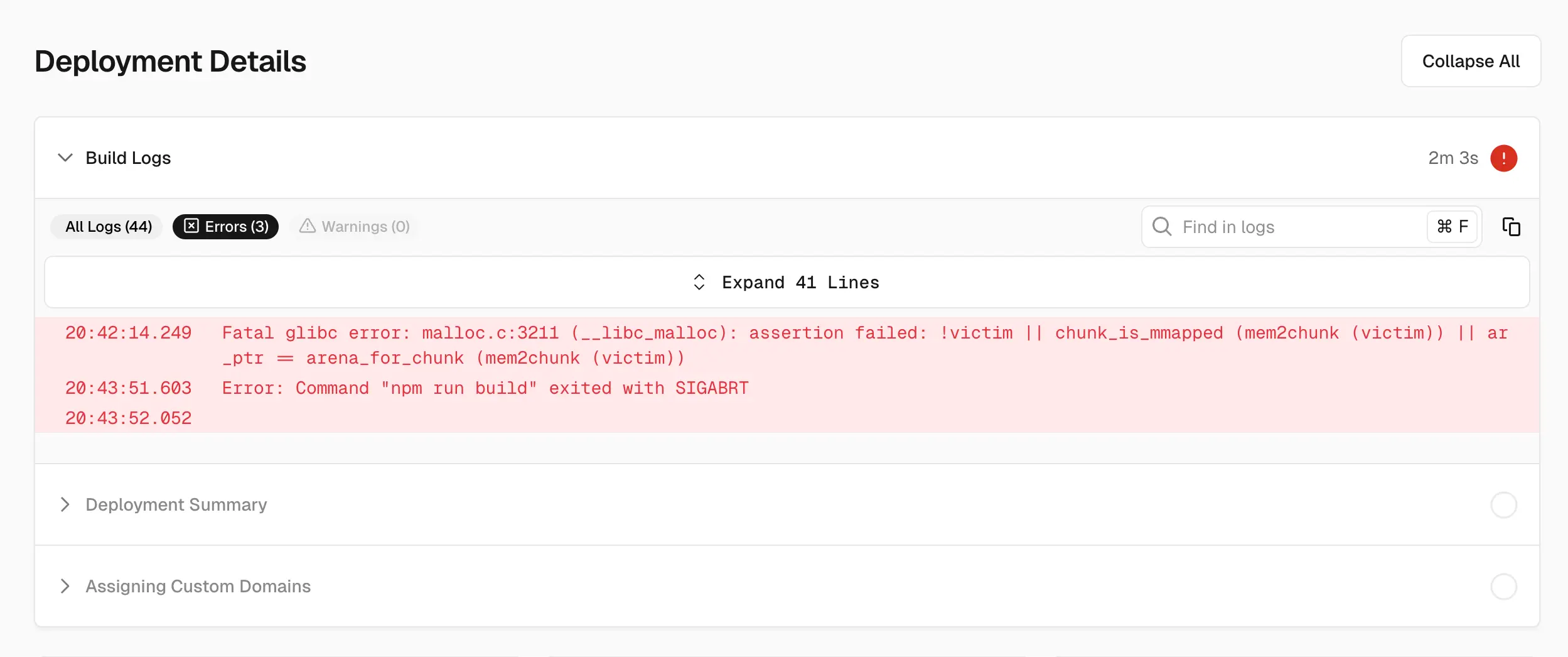The image size is (1568, 657).
Task: Select the npm run build SIGABRT error line
Action: 485,388
